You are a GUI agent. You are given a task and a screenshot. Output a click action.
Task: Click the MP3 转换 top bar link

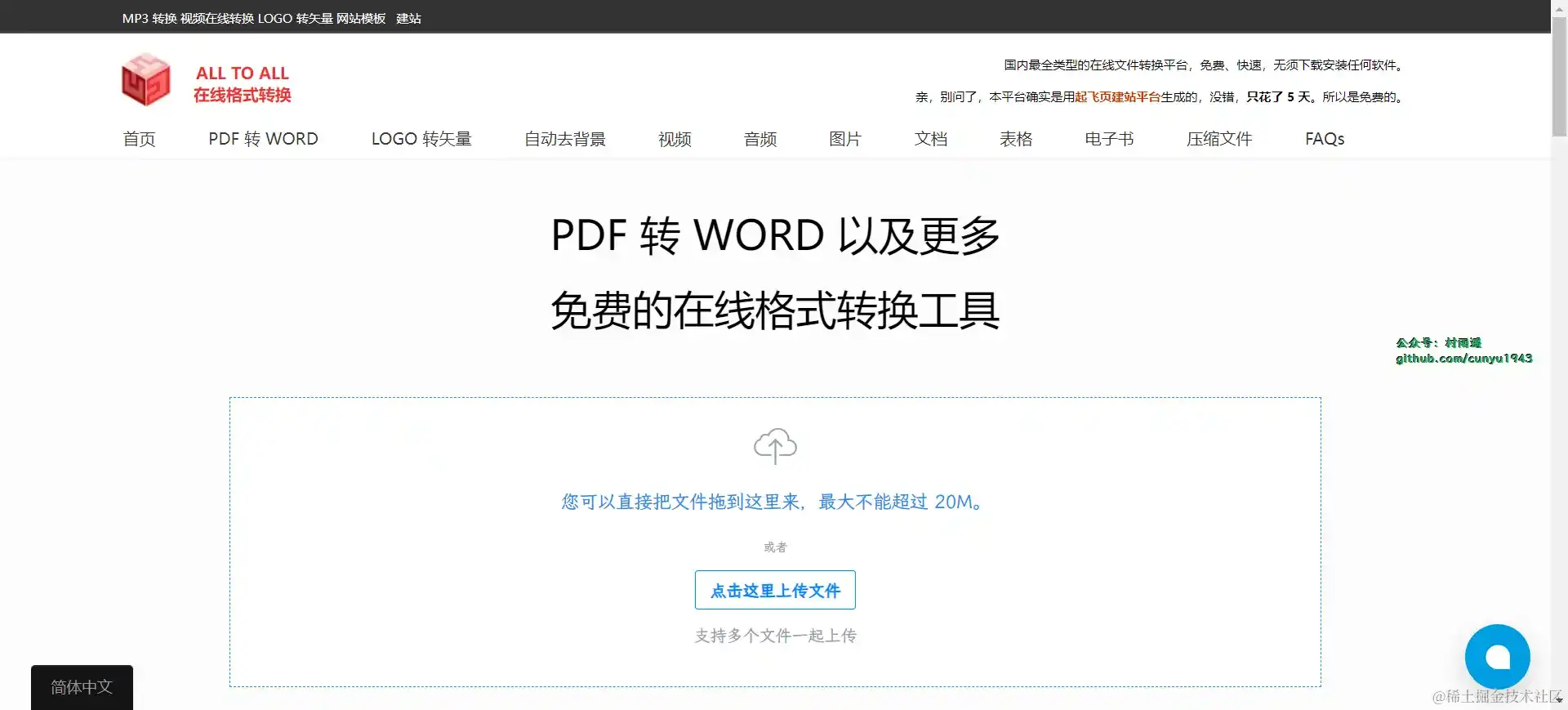pos(149,18)
